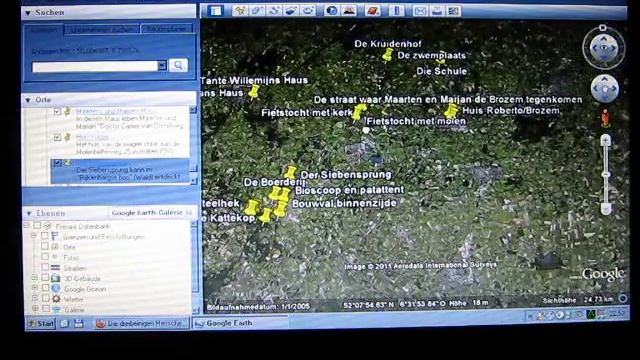Uncheck the second place entry checkbox in Orte
Screen dimensions: 640x360
pos(58,137)
